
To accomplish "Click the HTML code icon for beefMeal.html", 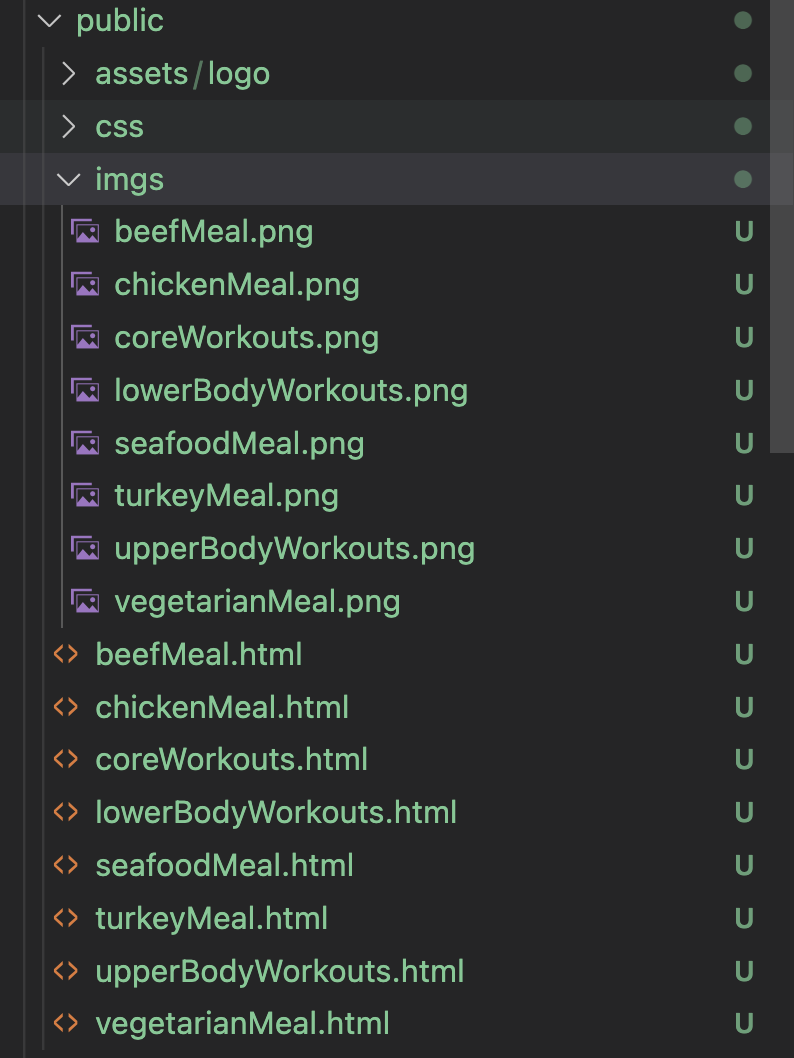I will pos(65,654).
